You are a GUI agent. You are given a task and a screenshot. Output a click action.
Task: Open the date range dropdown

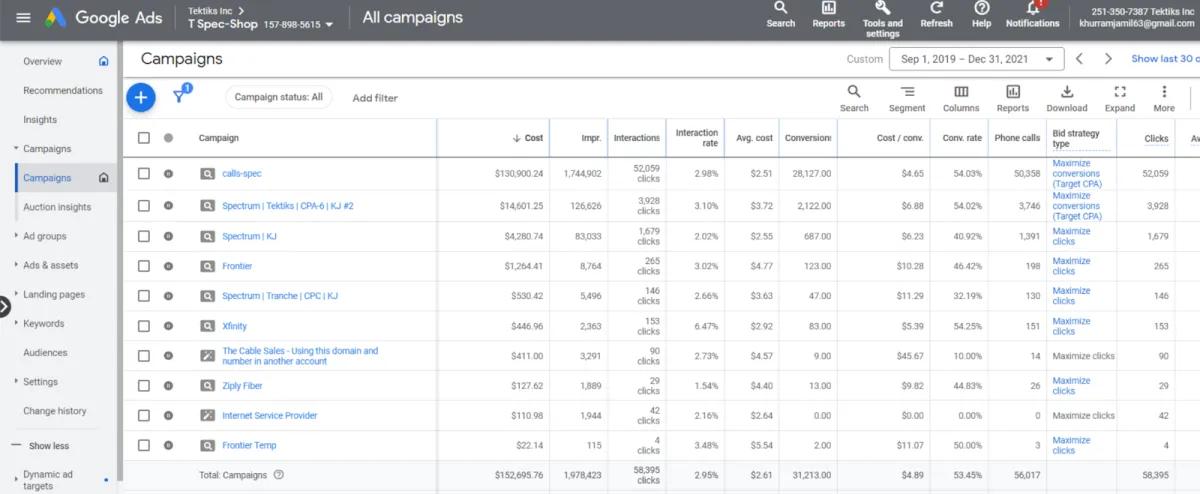pyautogui.click(x=975, y=59)
